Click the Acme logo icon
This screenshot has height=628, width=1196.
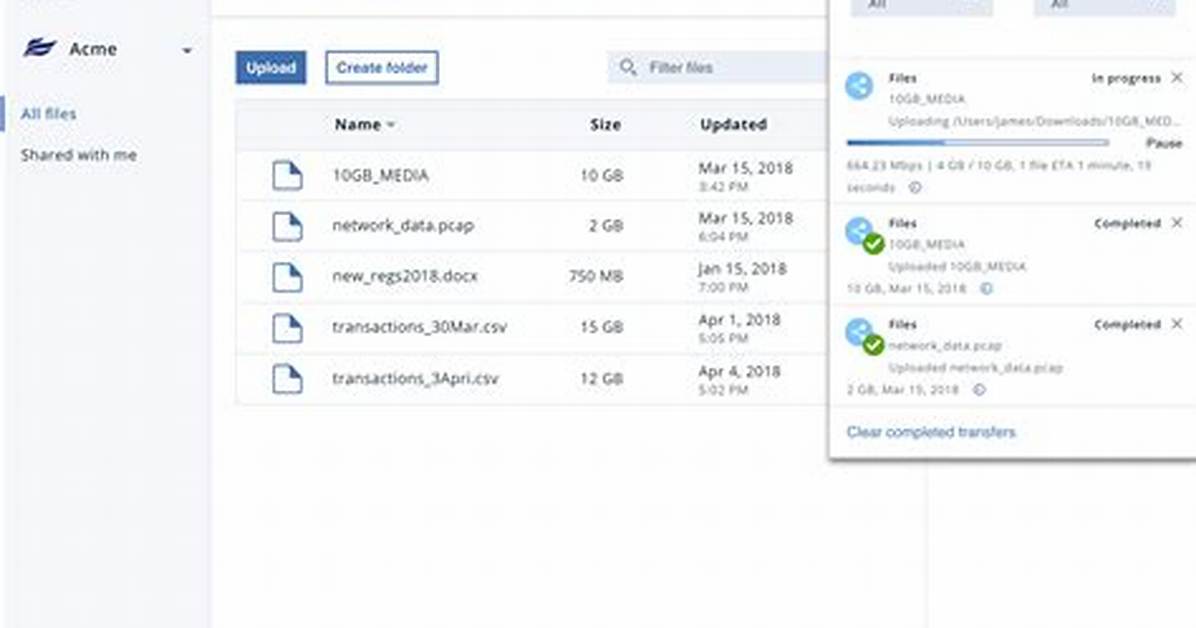(39, 49)
